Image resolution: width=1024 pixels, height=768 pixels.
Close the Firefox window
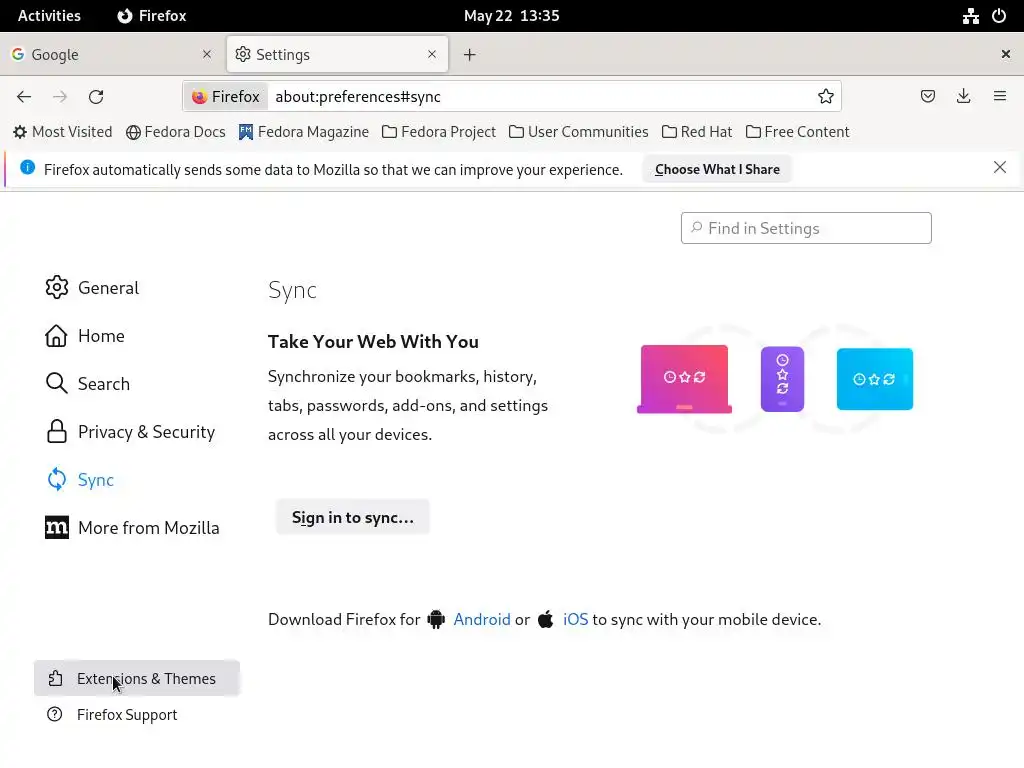[1006, 54]
